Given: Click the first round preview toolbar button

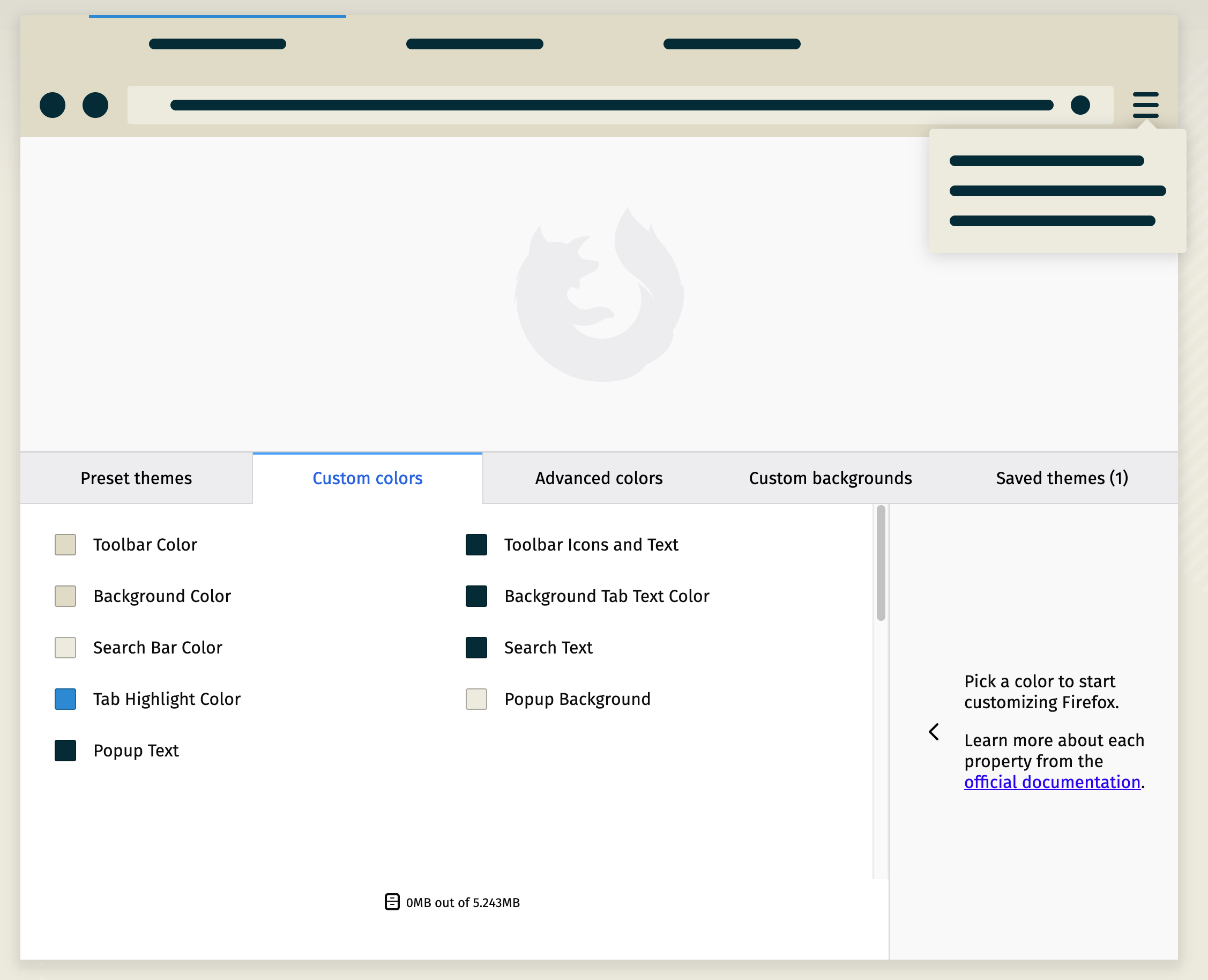Looking at the screenshot, I should click(53, 105).
